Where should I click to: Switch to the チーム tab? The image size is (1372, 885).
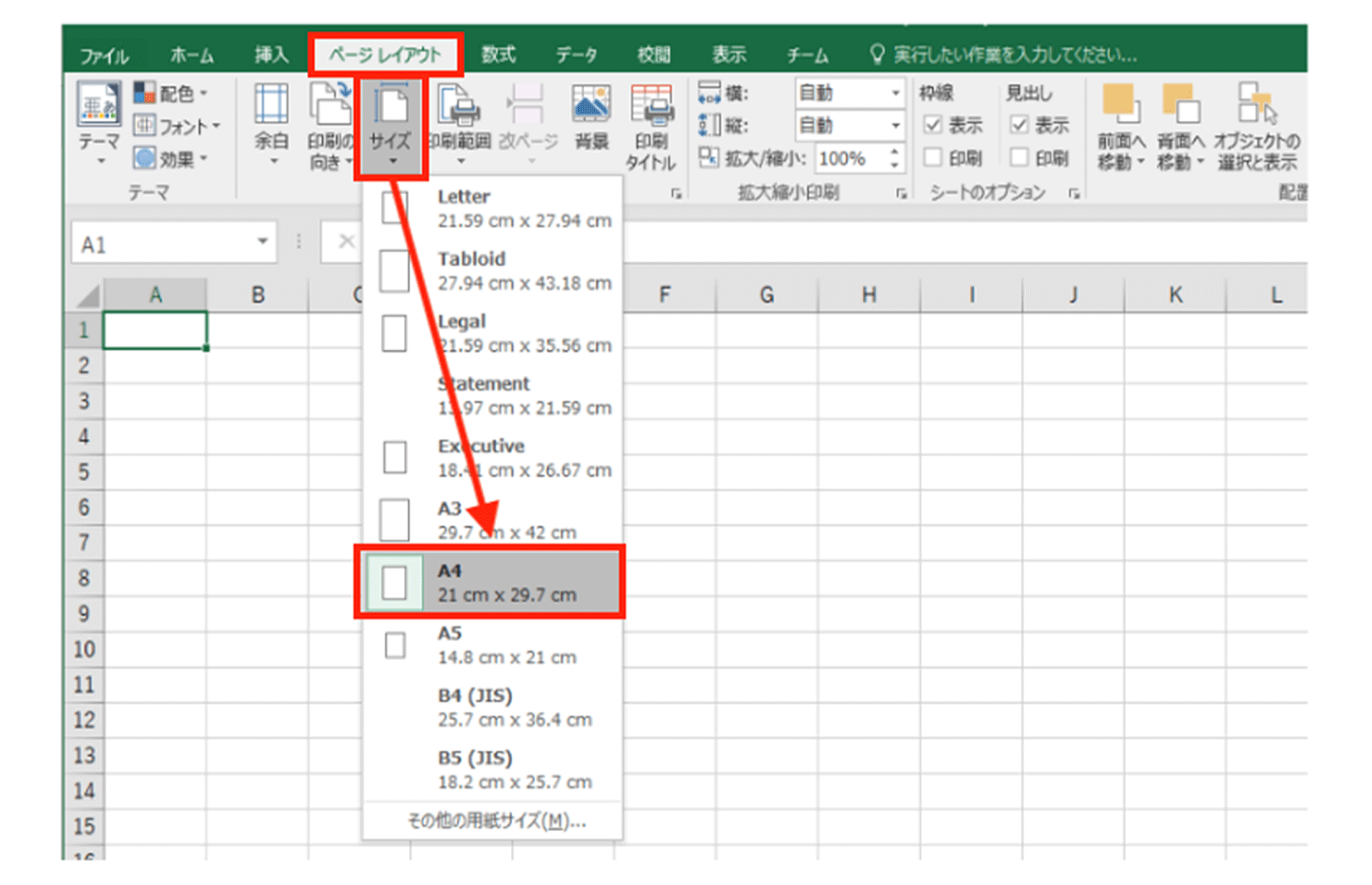tap(808, 55)
